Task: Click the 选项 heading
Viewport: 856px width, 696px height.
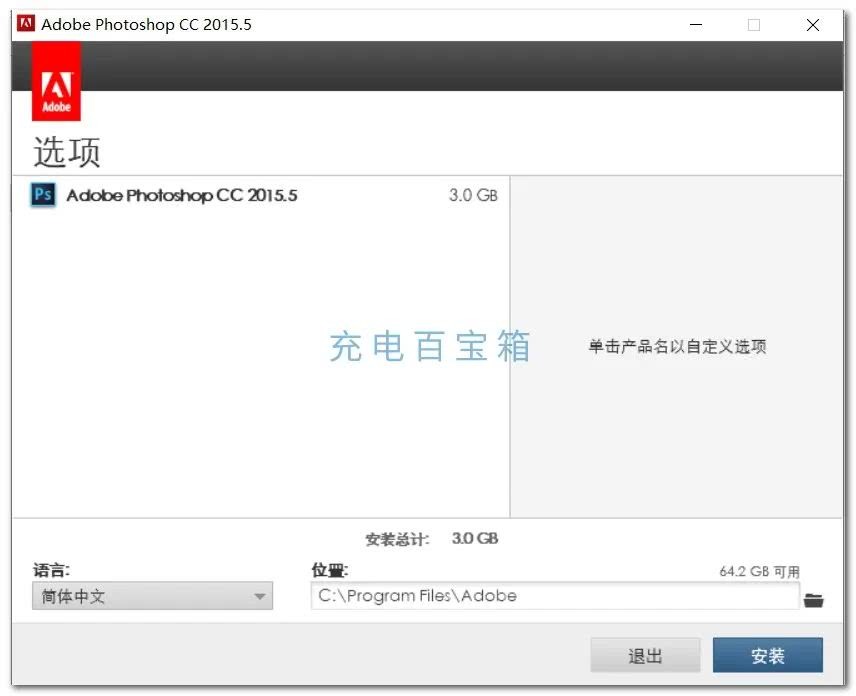Action: [x=67, y=151]
